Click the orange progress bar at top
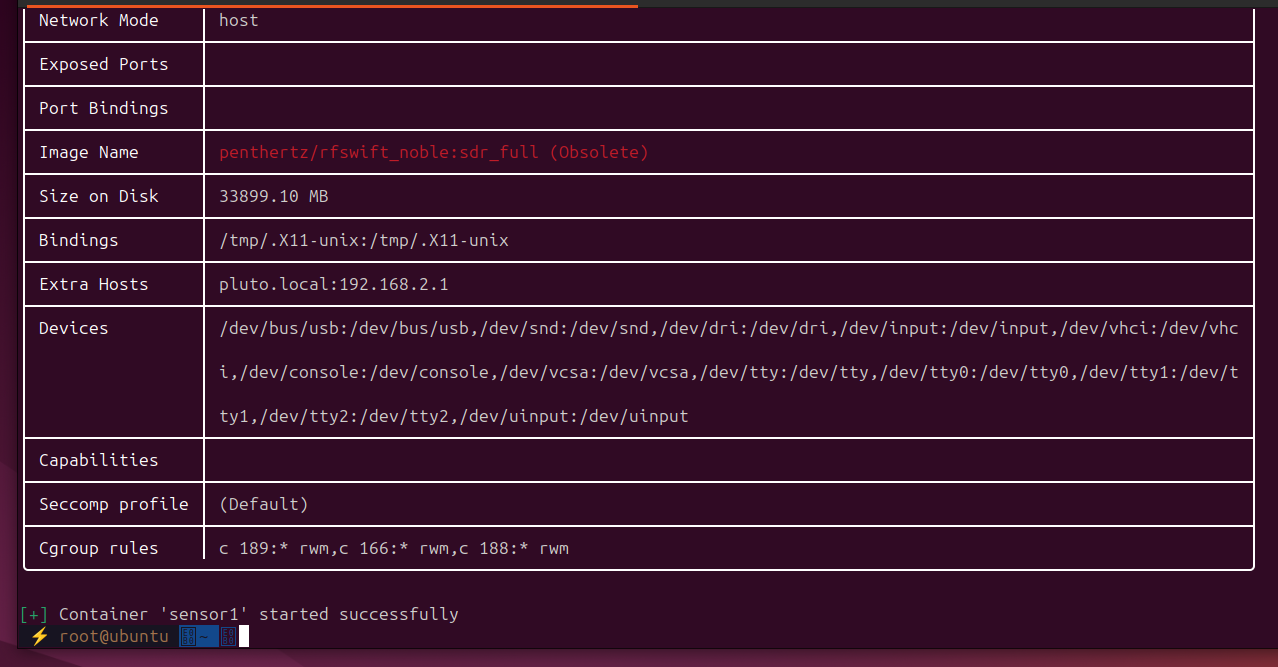 (x=332, y=5)
